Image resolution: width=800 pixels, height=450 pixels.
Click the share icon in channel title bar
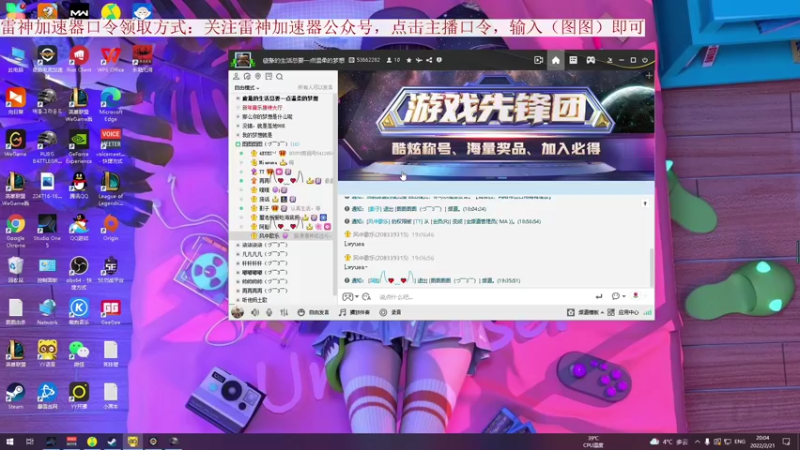click(429, 60)
